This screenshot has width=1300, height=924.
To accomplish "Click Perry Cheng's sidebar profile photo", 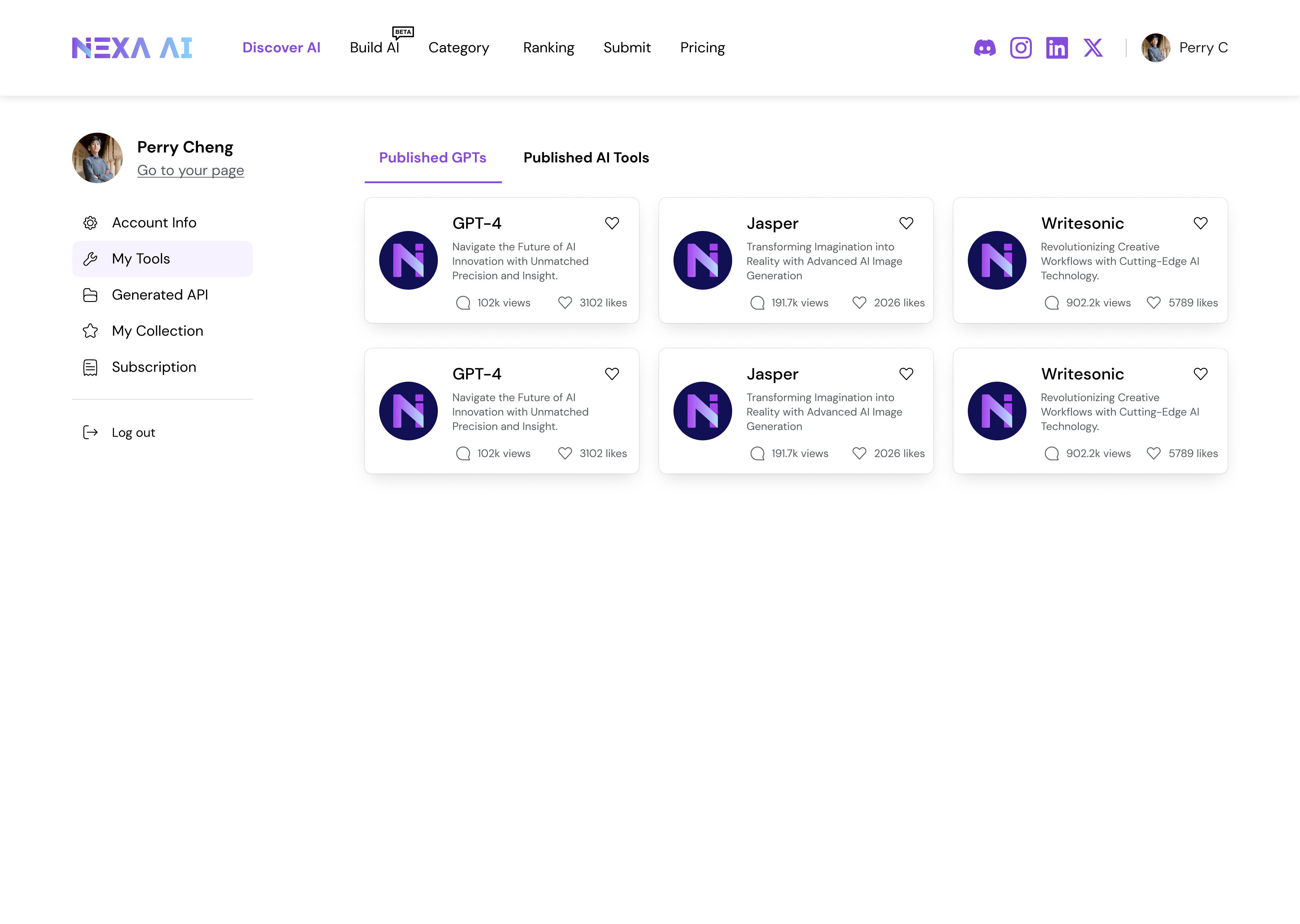I will pyautogui.click(x=97, y=158).
